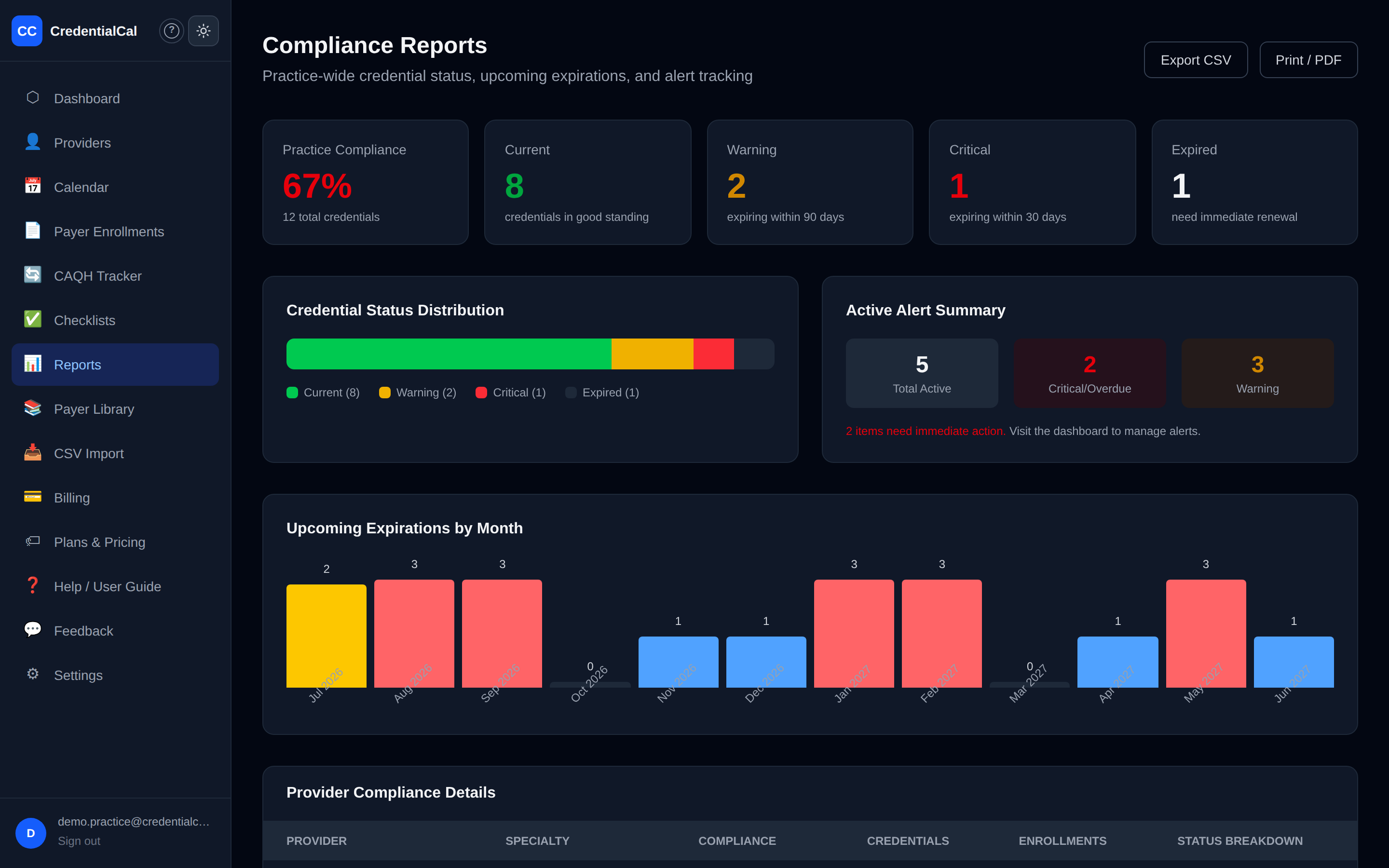Click the 2 Critical/Overdue alert tile
The height and width of the screenshot is (868, 1389).
pyautogui.click(x=1089, y=373)
